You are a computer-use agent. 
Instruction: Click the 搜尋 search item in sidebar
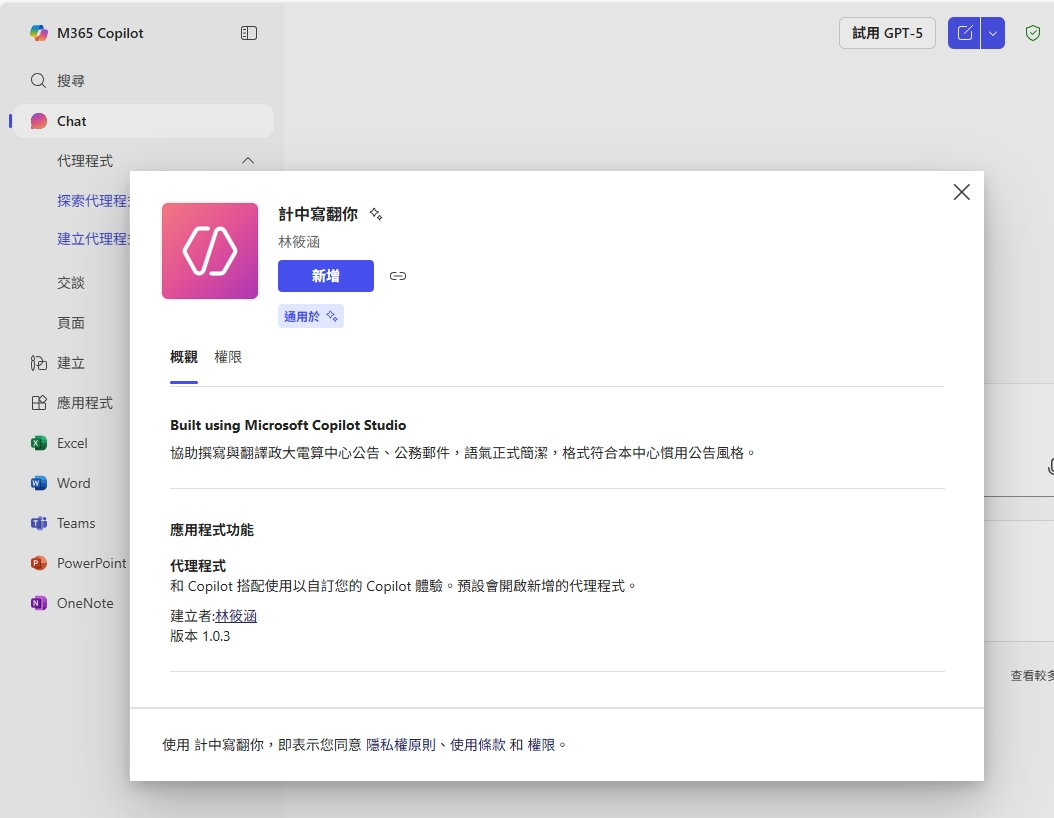pos(70,81)
